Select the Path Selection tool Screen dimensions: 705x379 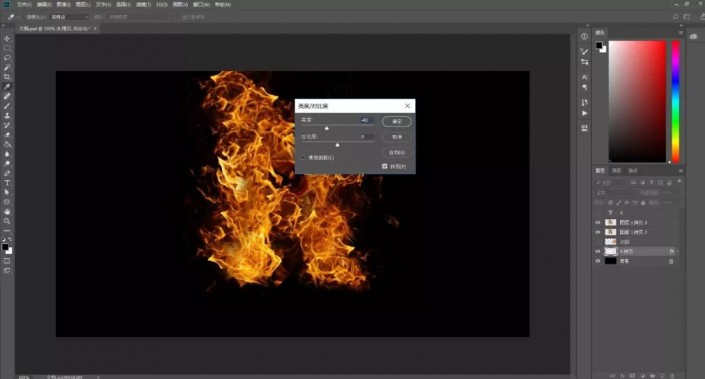pyautogui.click(x=7, y=192)
